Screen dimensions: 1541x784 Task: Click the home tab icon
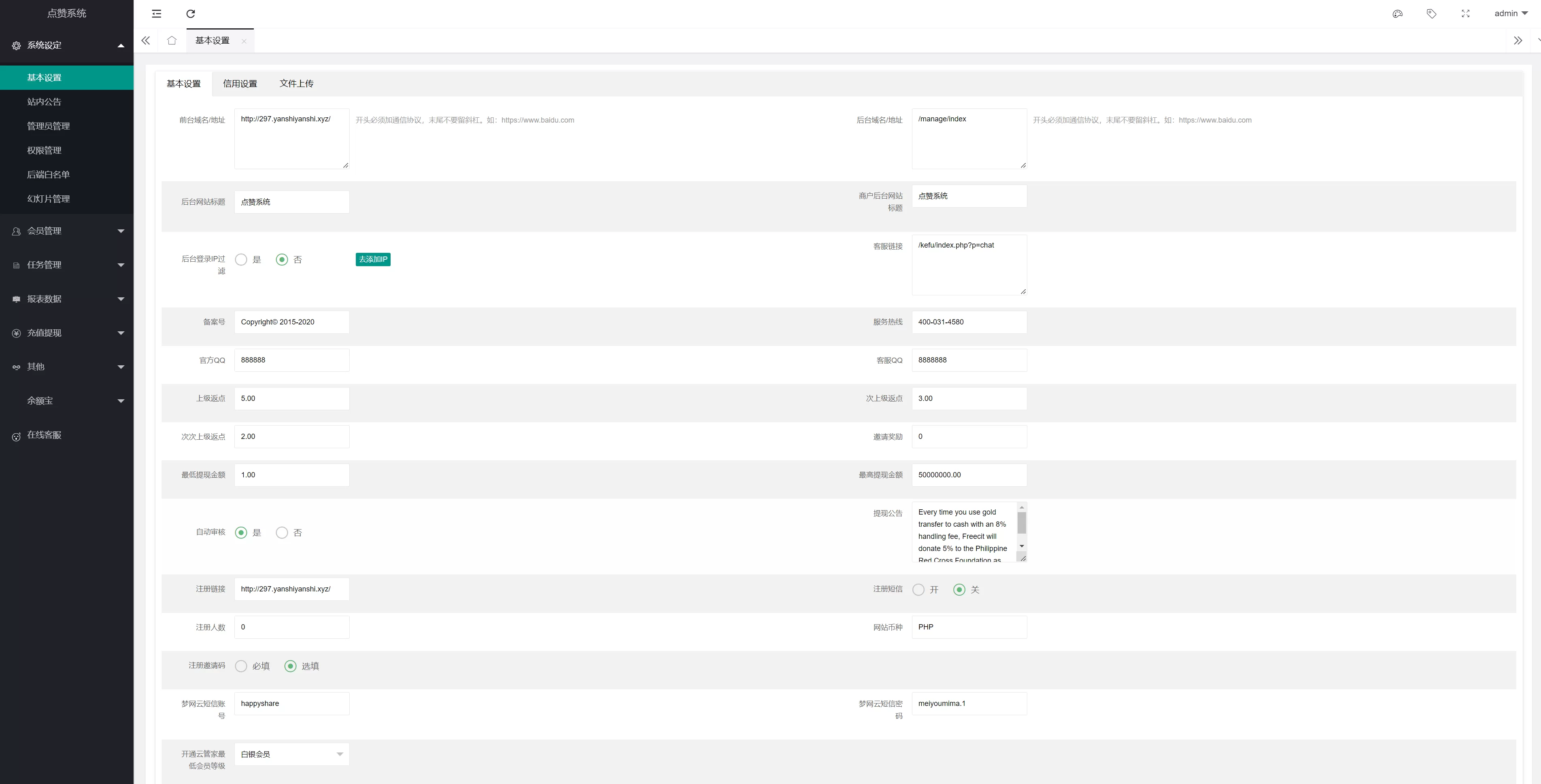click(x=172, y=41)
